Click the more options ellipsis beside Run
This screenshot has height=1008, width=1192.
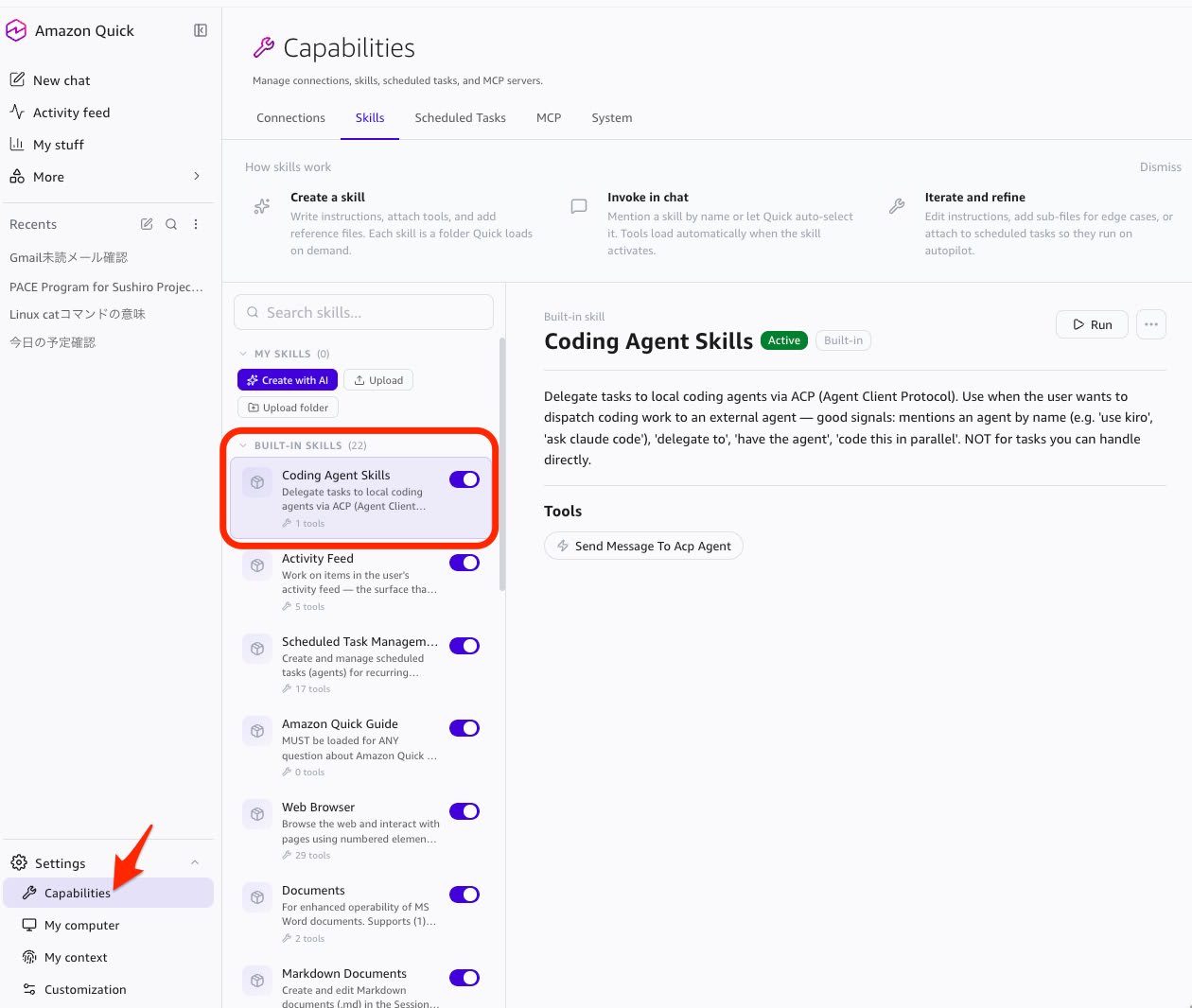(x=1150, y=324)
